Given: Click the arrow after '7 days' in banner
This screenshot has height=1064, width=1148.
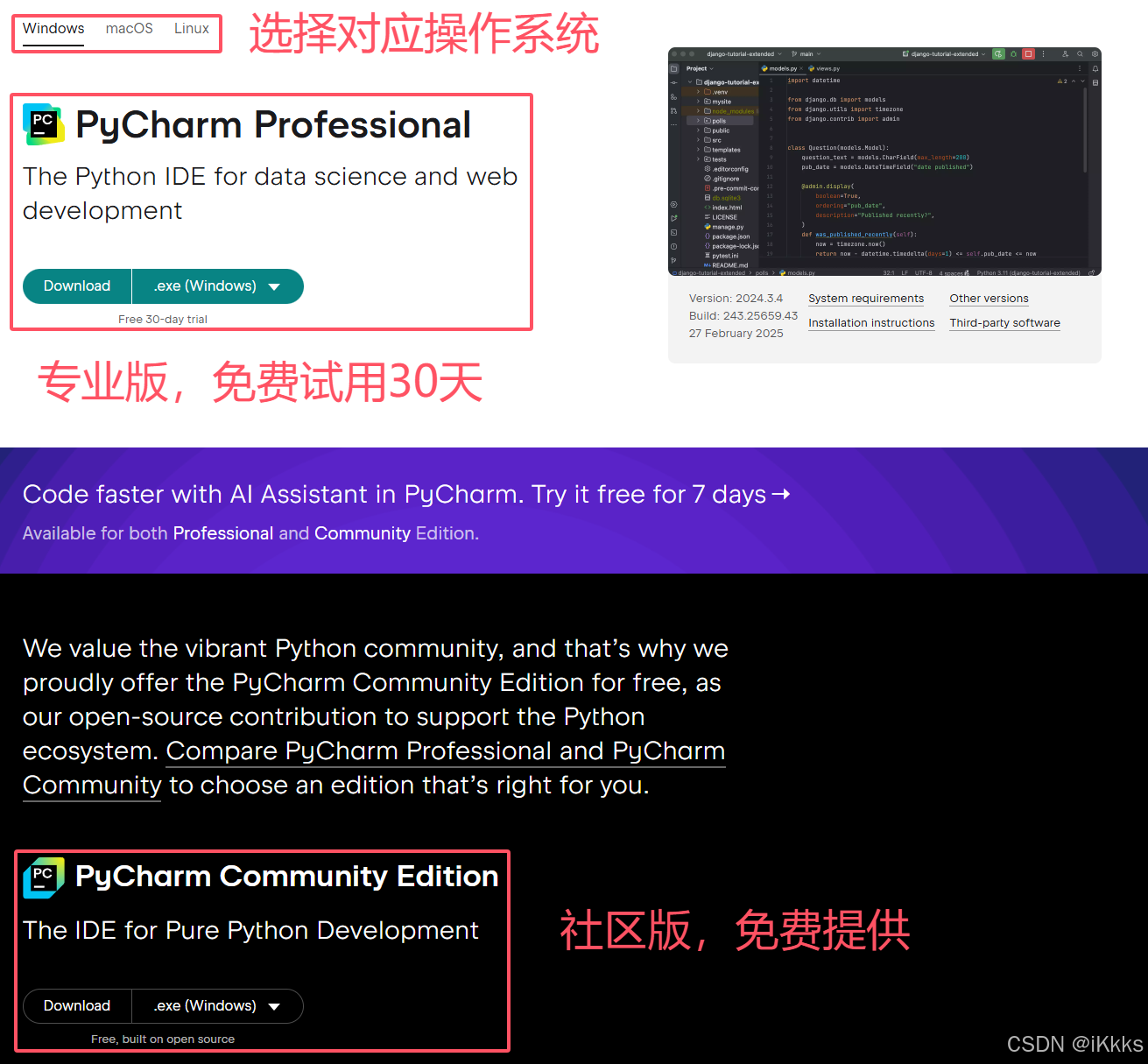Looking at the screenshot, I should [x=780, y=495].
